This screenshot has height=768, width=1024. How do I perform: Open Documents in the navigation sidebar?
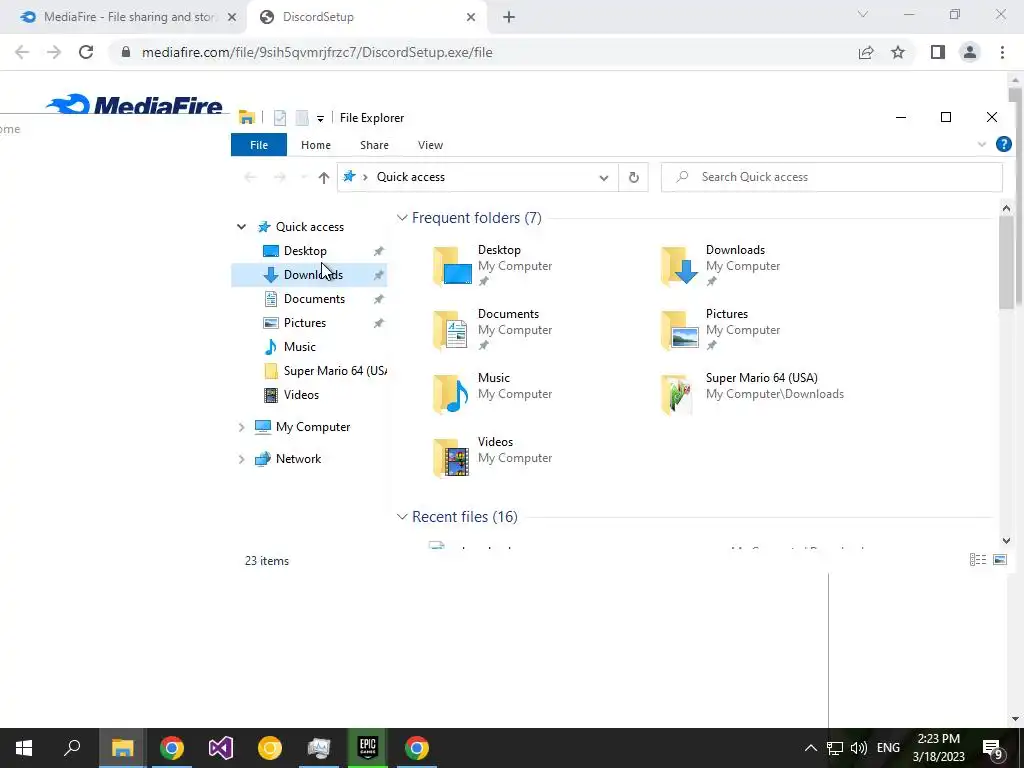click(x=314, y=299)
